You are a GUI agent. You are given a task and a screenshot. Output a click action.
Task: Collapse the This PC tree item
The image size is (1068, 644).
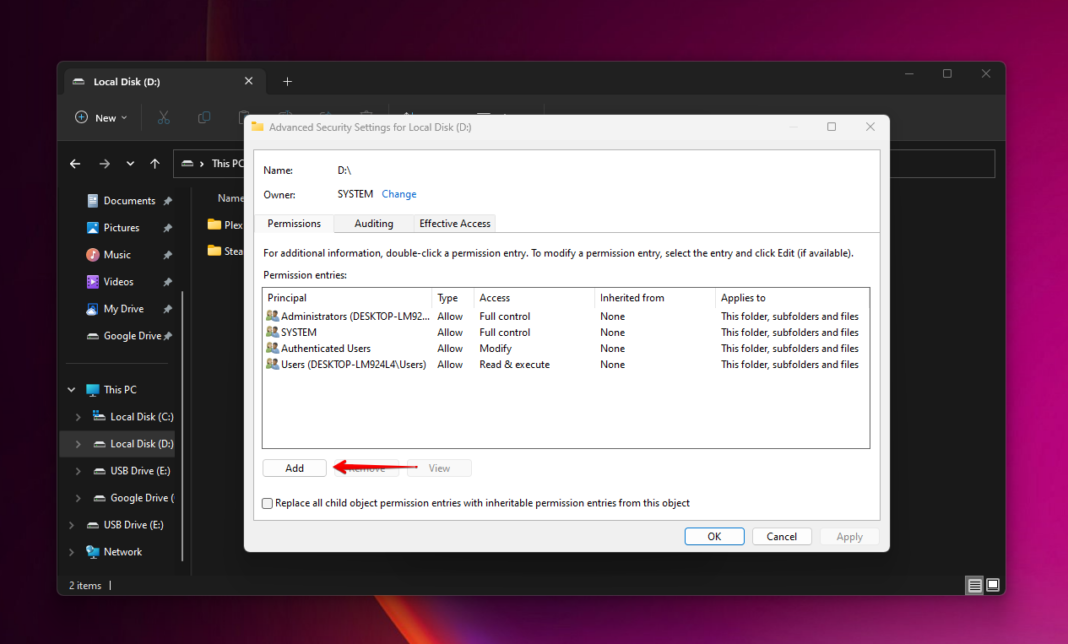click(70, 389)
